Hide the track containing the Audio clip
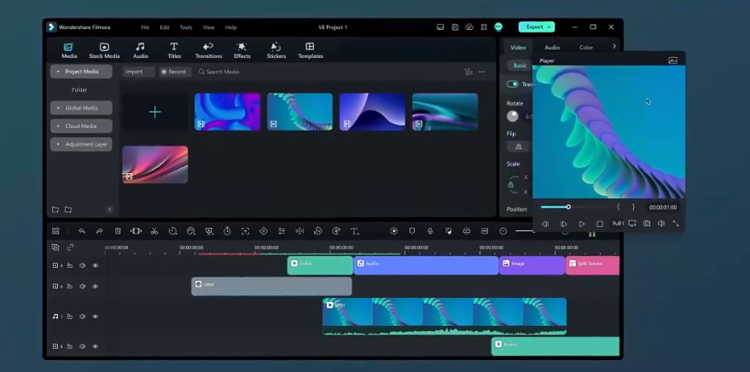Screen dimensions: 750x372 pyautogui.click(x=95, y=265)
